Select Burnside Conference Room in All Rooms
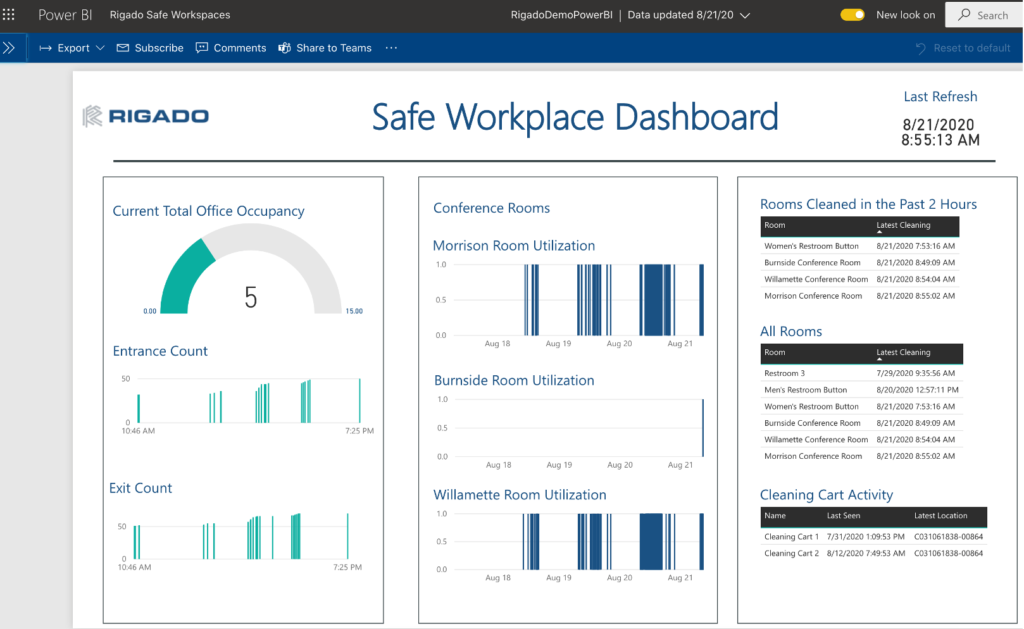Viewport: 1024px width, 629px height. tap(862, 423)
